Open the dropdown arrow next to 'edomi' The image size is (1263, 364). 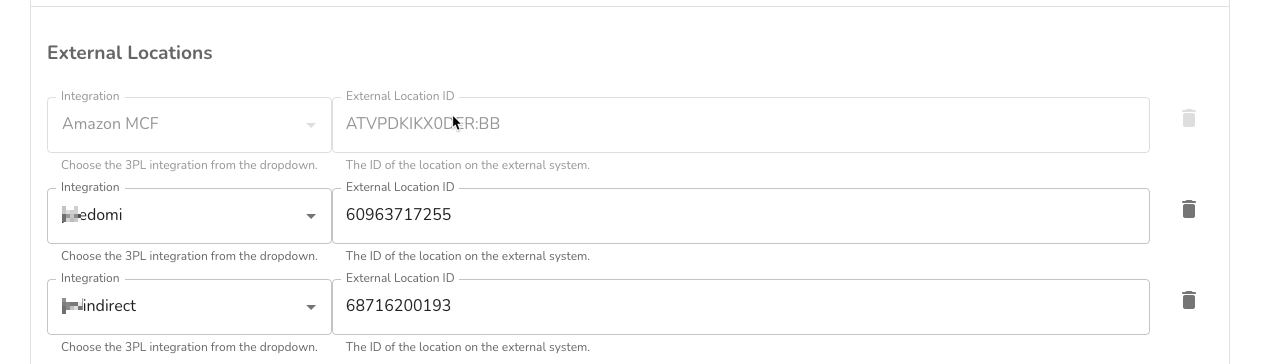click(311, 216)
